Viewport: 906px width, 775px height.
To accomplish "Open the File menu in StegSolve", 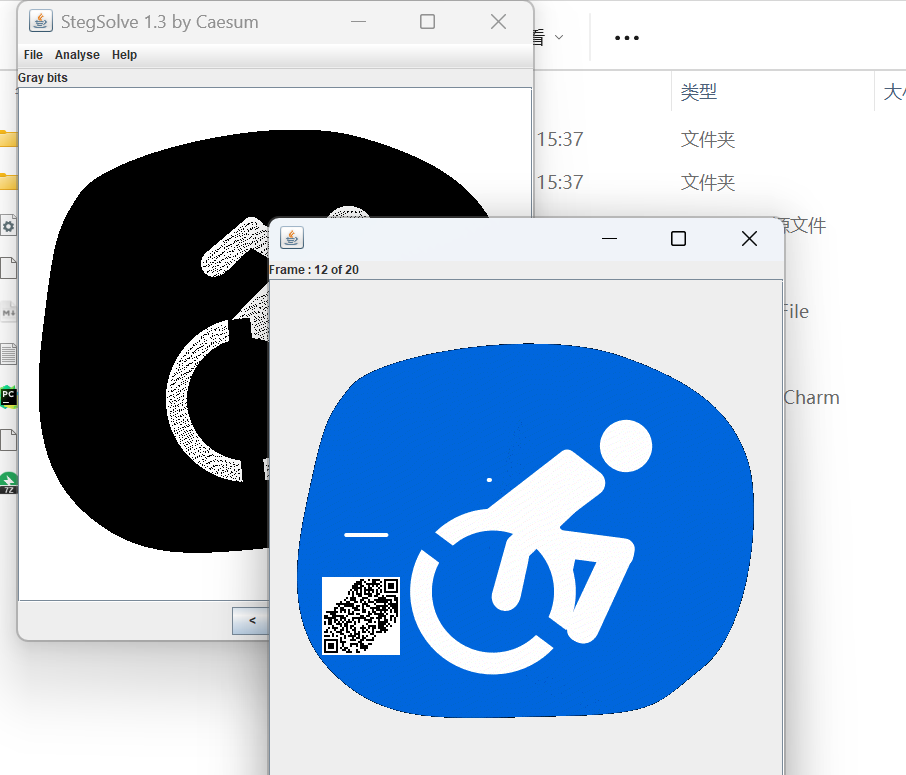I will pos(33,55).
